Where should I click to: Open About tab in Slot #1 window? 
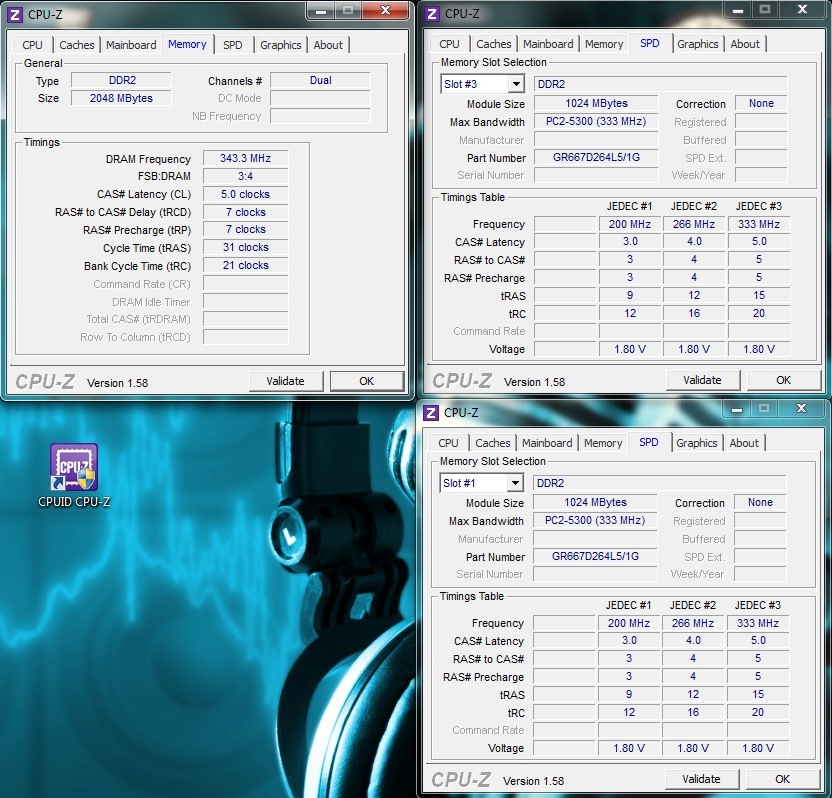point(744,443)
